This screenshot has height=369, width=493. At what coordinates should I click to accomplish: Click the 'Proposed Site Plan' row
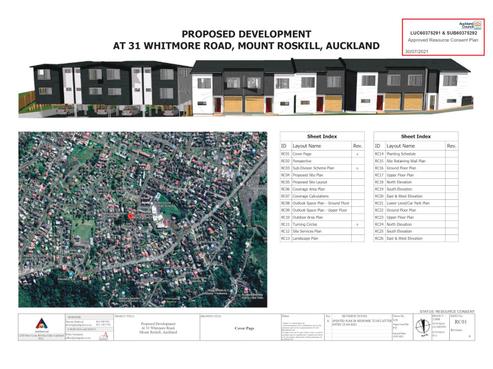tap(322, 175)
